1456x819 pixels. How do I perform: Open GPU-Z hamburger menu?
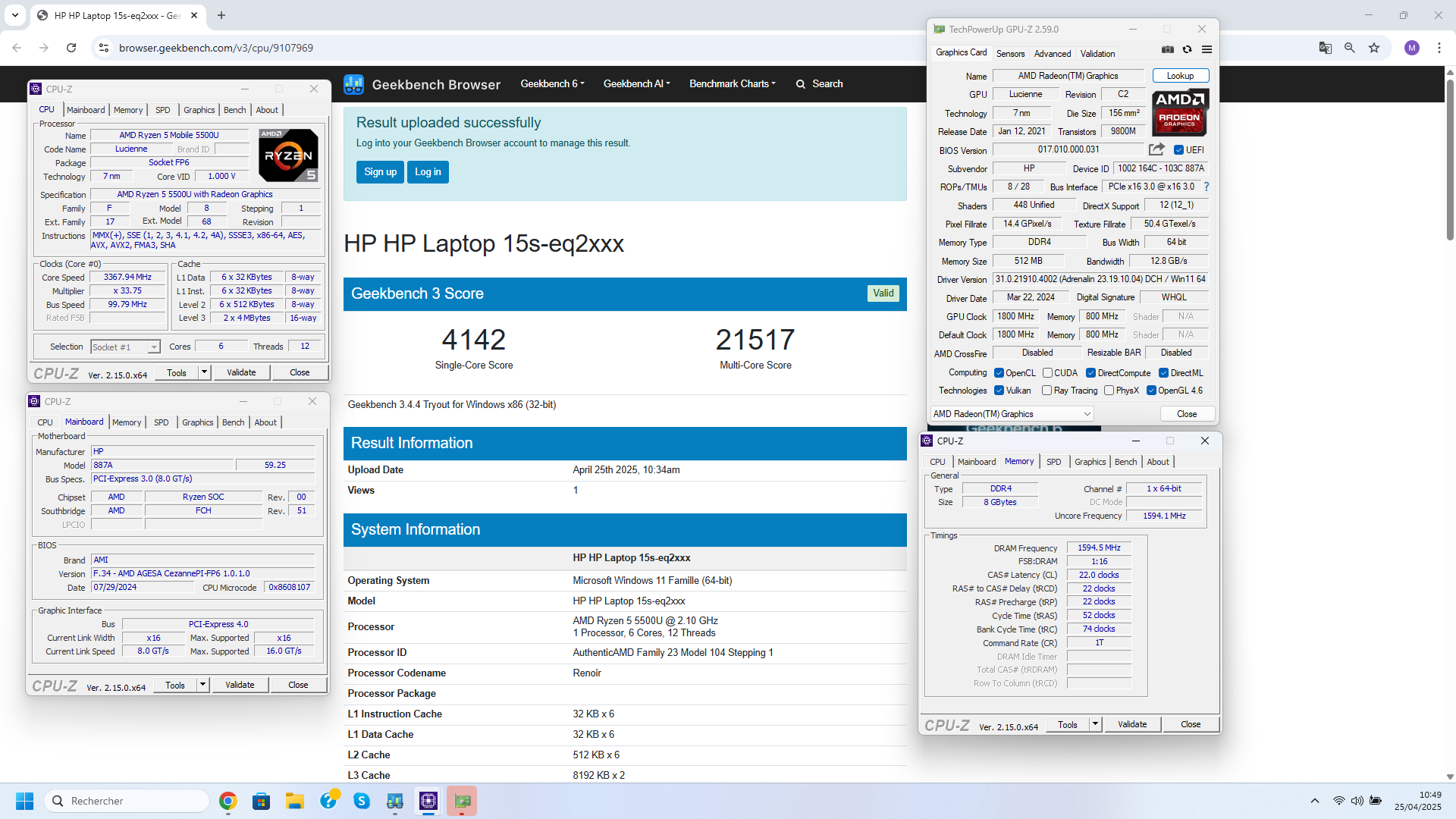1207,49
